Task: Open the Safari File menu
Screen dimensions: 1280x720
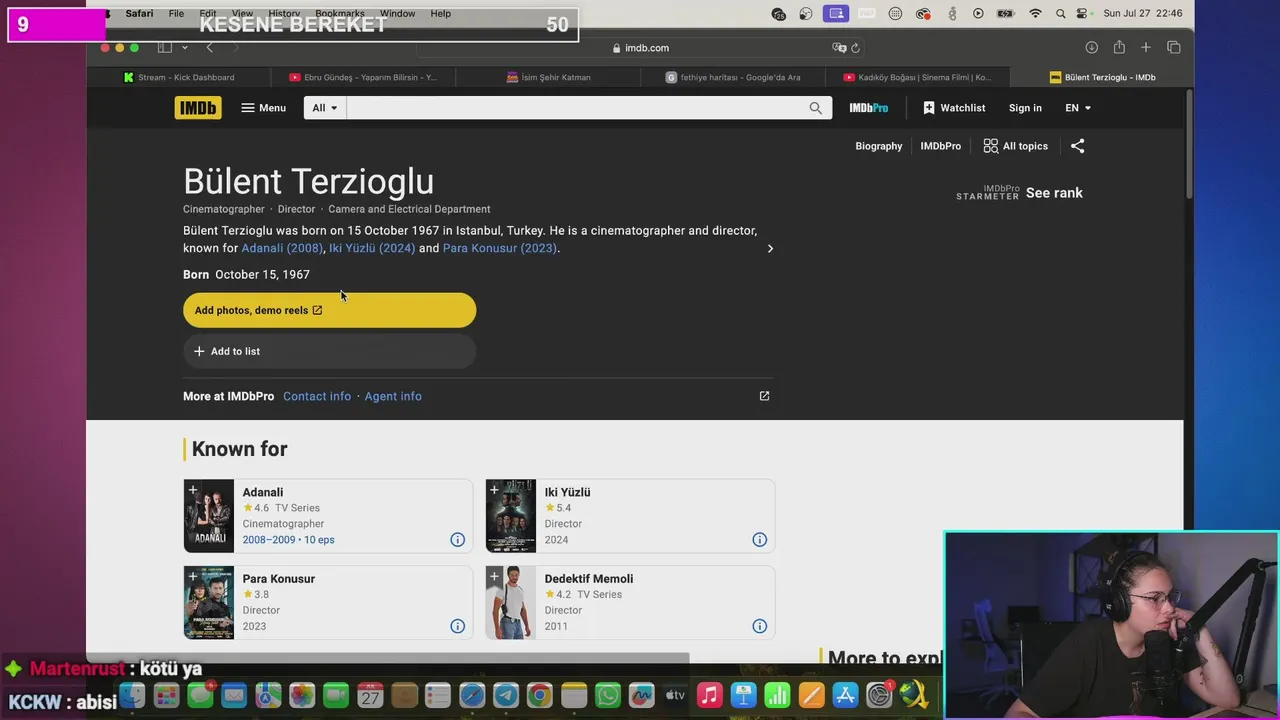Action: [x=176, y=14]
